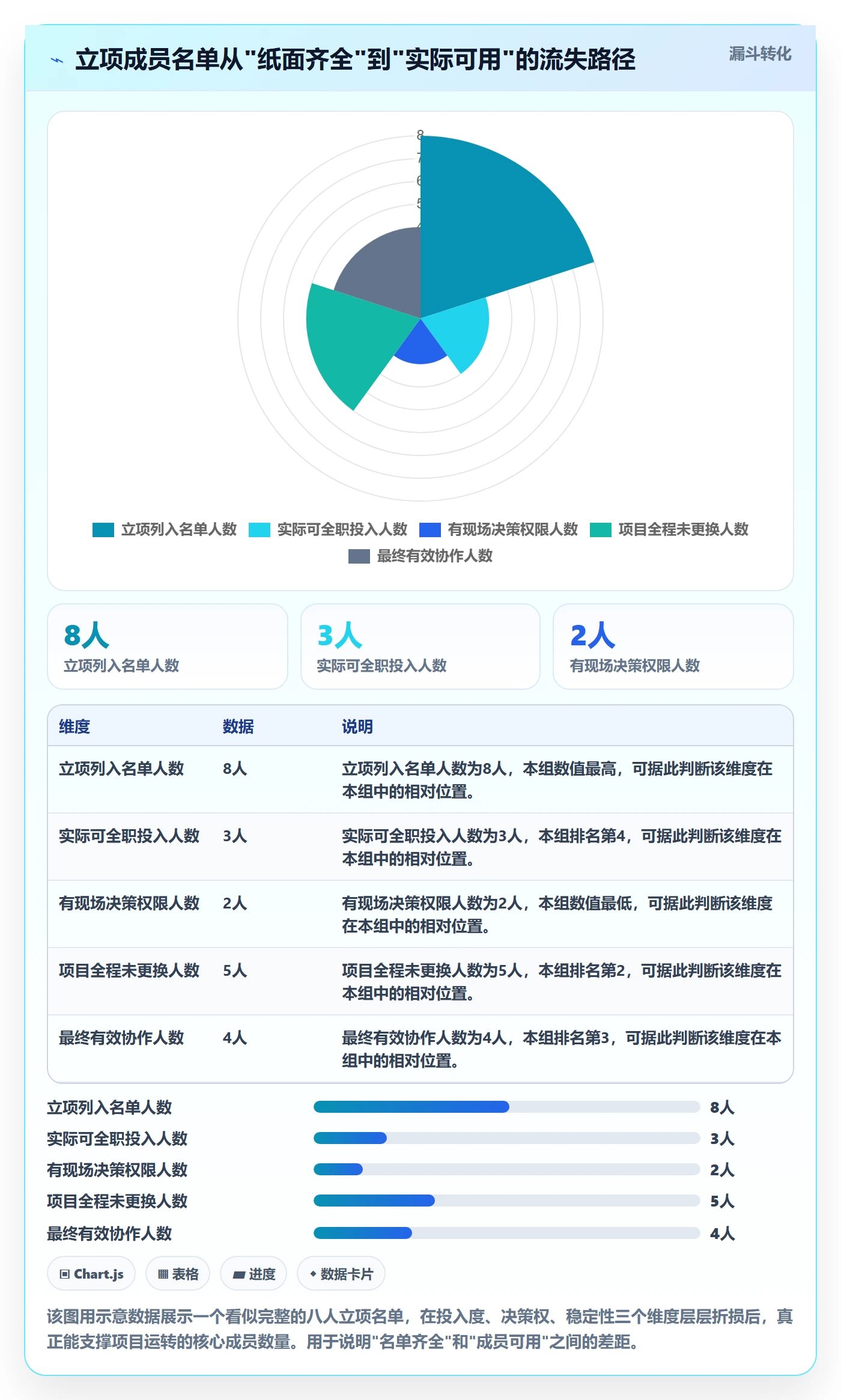Hide the 有现场决策权限人数 series via legend label
The image size is (841, 1400).
pos(512,529)
